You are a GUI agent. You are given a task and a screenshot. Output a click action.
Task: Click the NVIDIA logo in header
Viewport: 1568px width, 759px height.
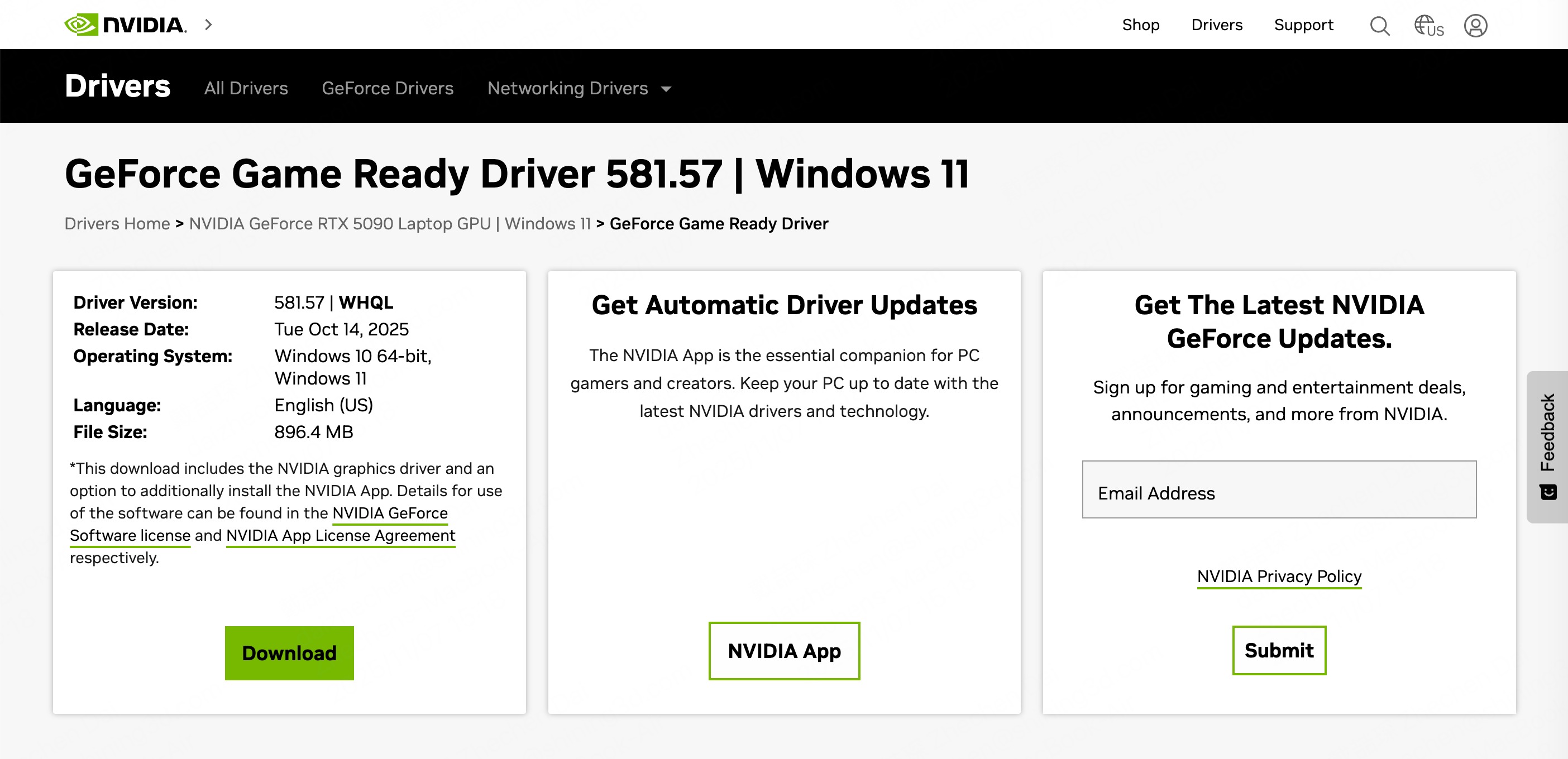(126, 25)
